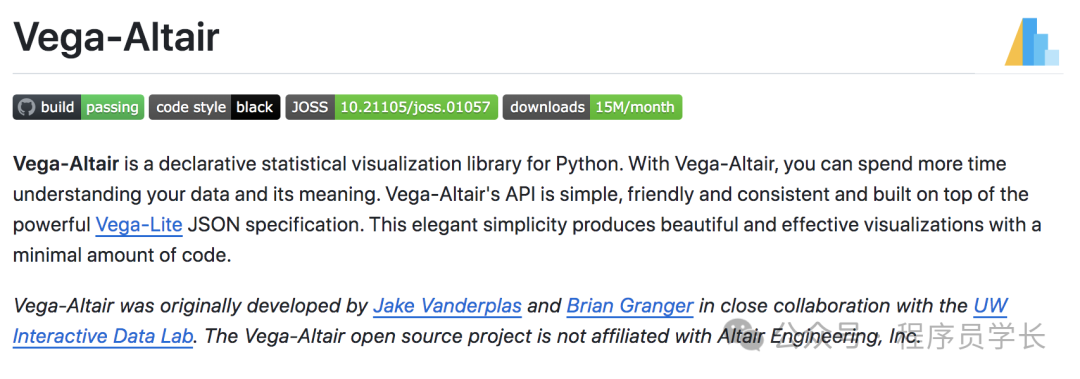
Task: Click the black style label
Action: coord(255,107)
